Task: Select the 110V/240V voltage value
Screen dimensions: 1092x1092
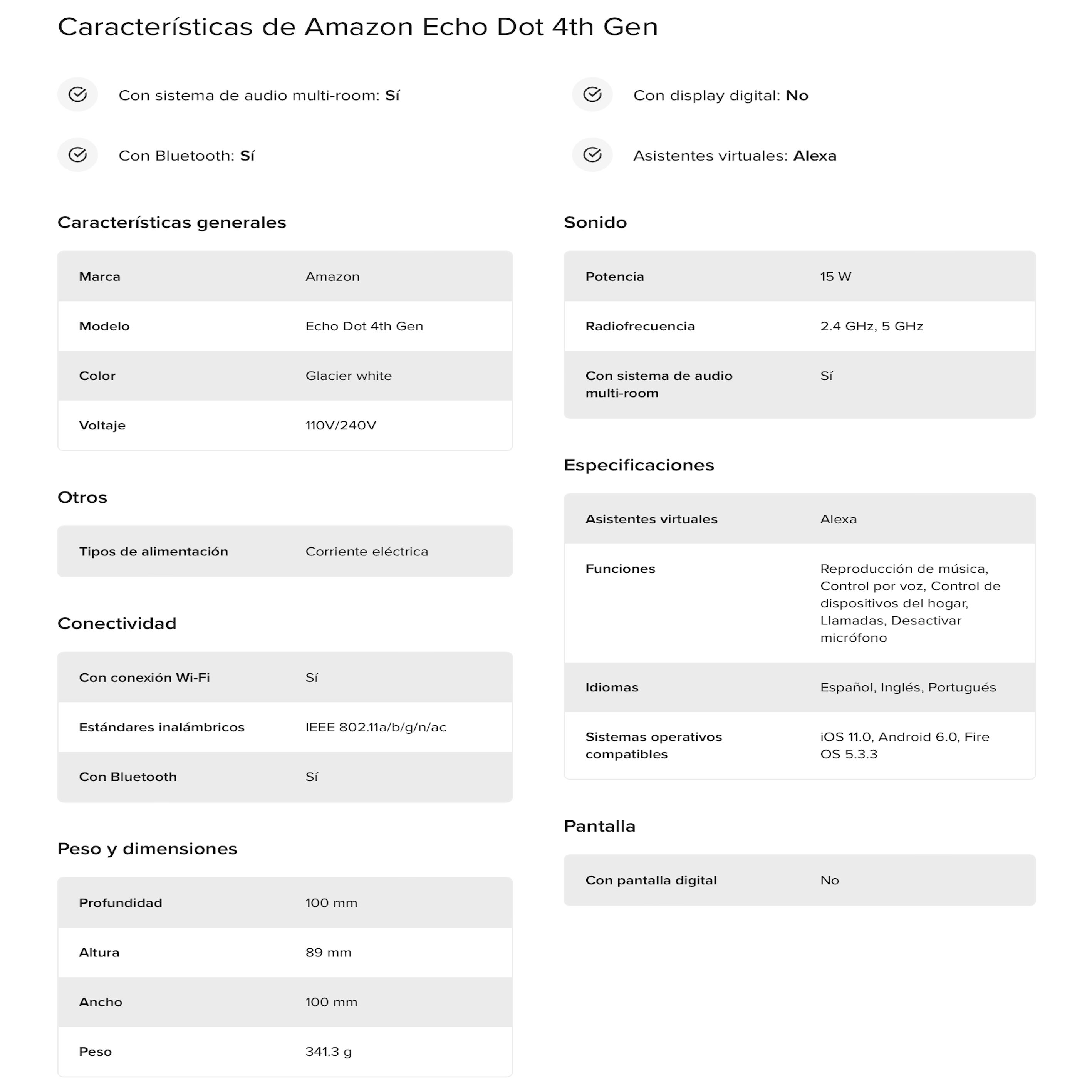Action: point(341,425)
